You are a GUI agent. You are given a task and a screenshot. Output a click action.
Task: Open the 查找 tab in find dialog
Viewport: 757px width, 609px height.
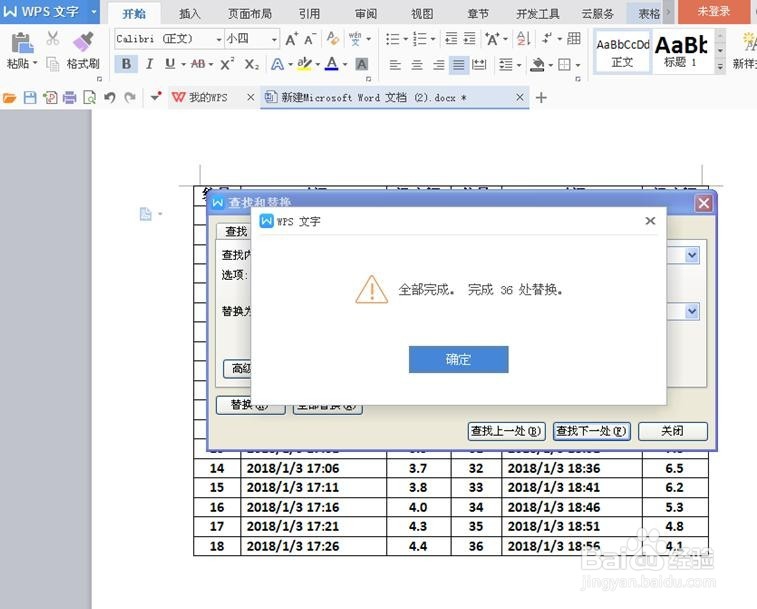tap(236, 231)
